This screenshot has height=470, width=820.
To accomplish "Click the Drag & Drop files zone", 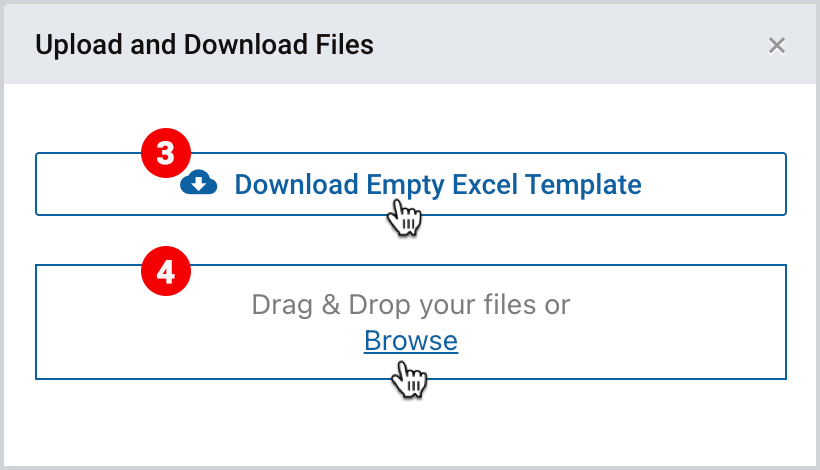I will pos(411,322).
